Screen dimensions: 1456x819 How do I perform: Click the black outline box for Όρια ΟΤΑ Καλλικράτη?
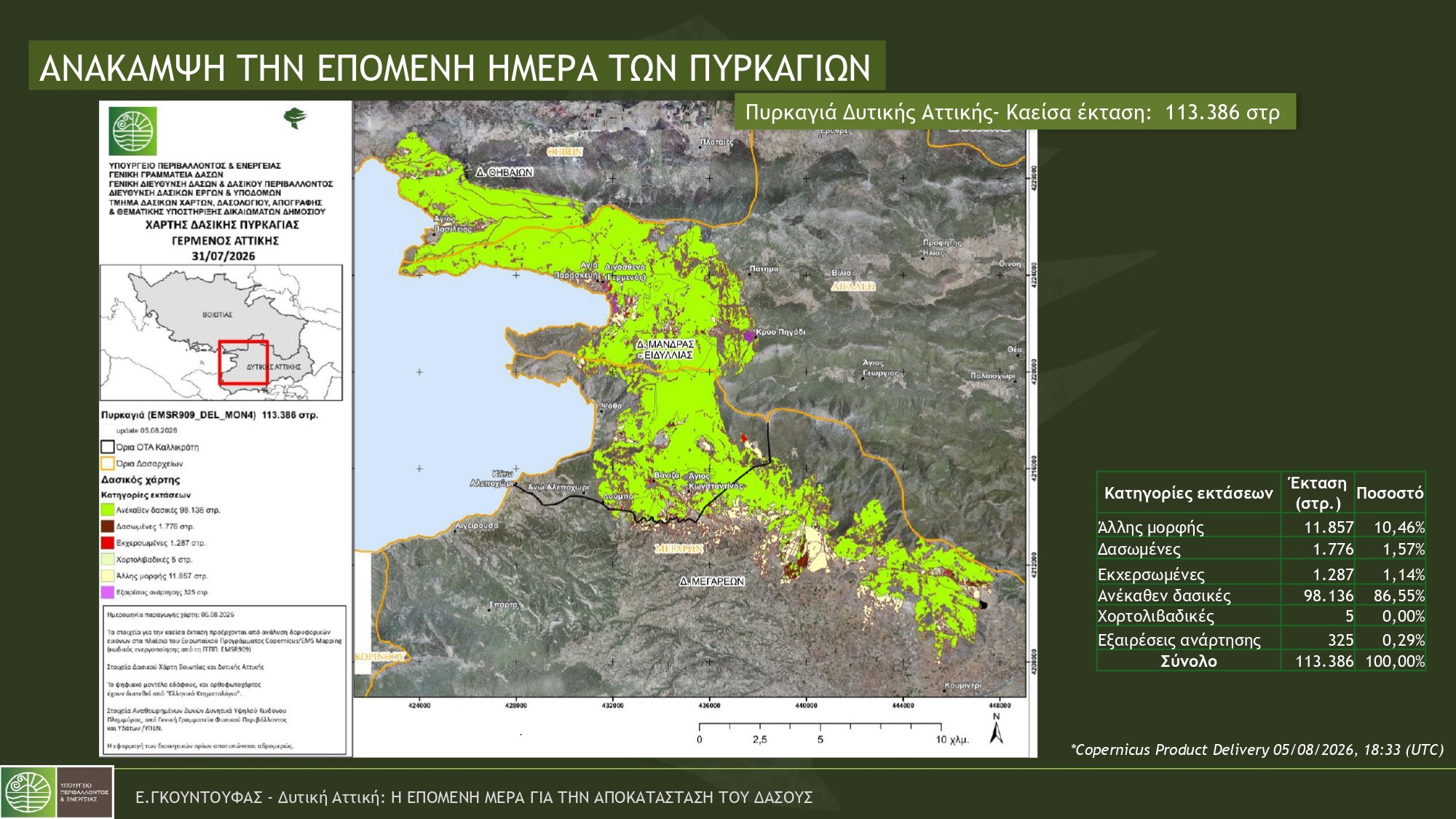pos(108,447)
